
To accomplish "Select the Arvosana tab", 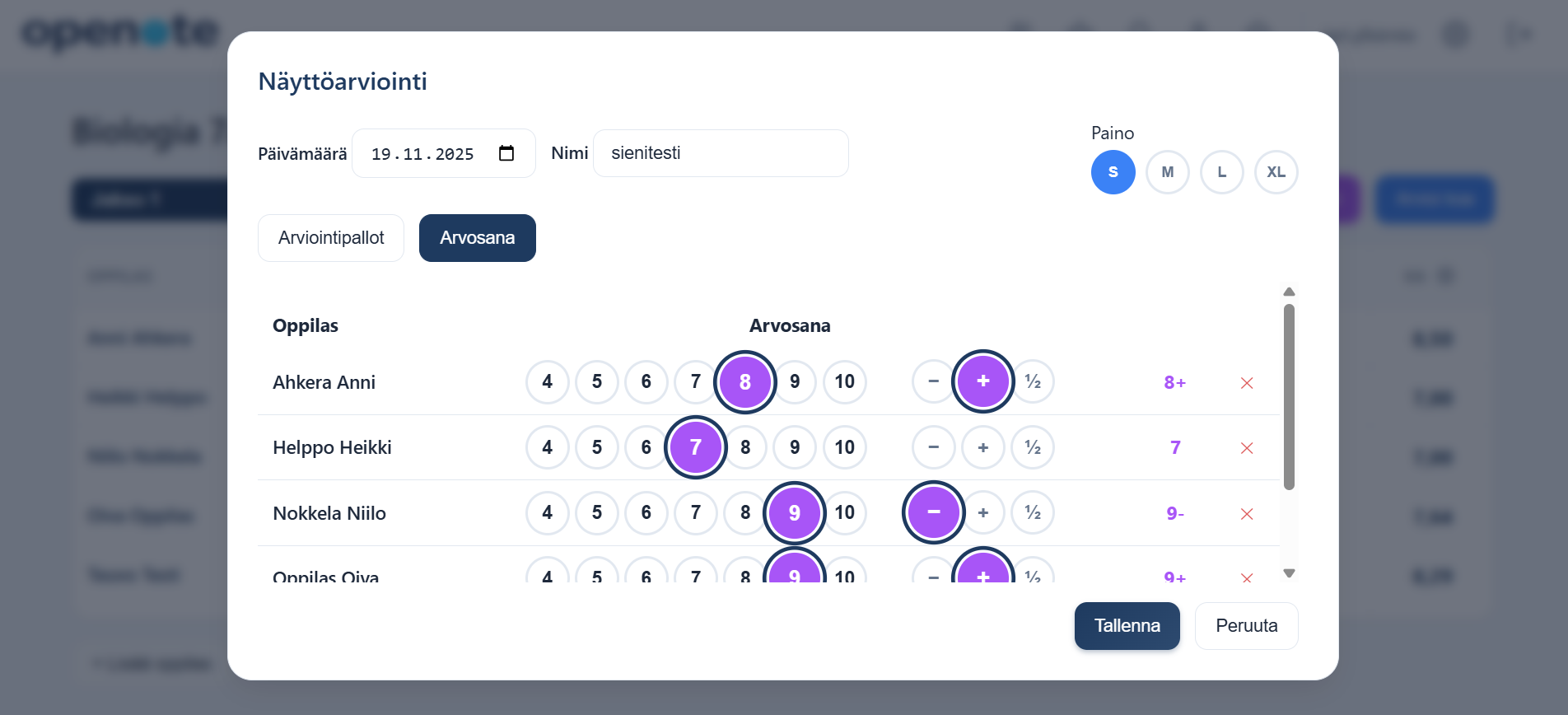I will (477, 238).
